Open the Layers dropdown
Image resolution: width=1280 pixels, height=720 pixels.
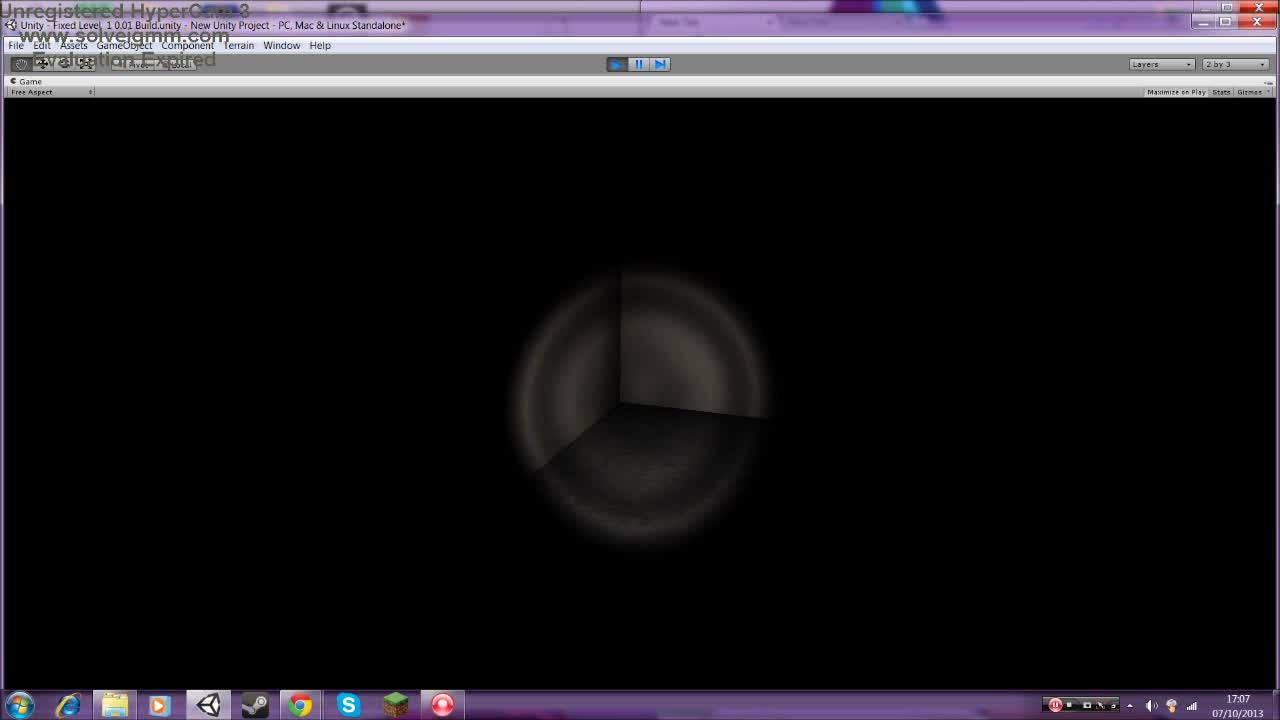(1161, 64)
